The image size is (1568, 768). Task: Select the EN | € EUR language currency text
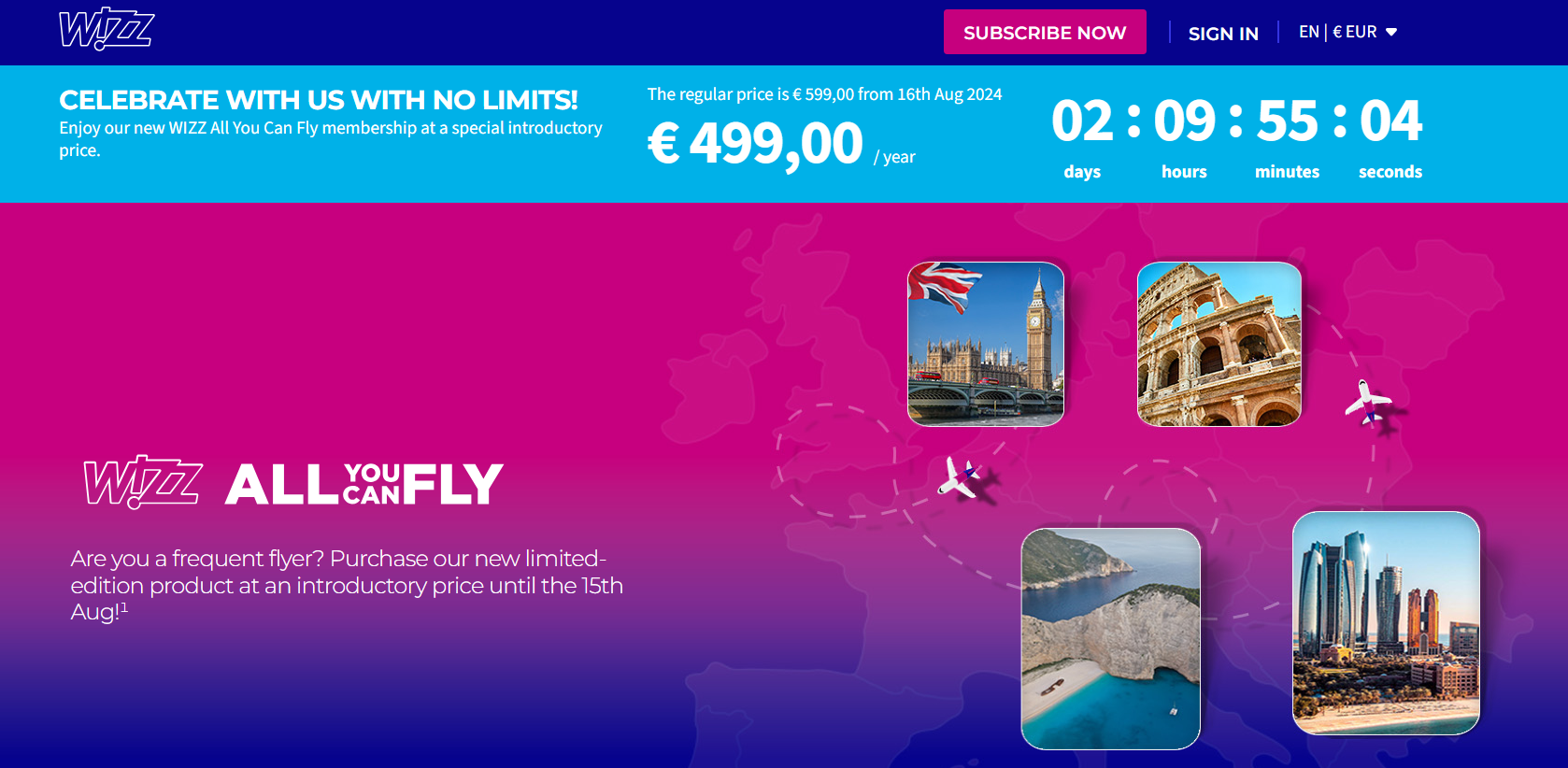tap(1337, 32)
